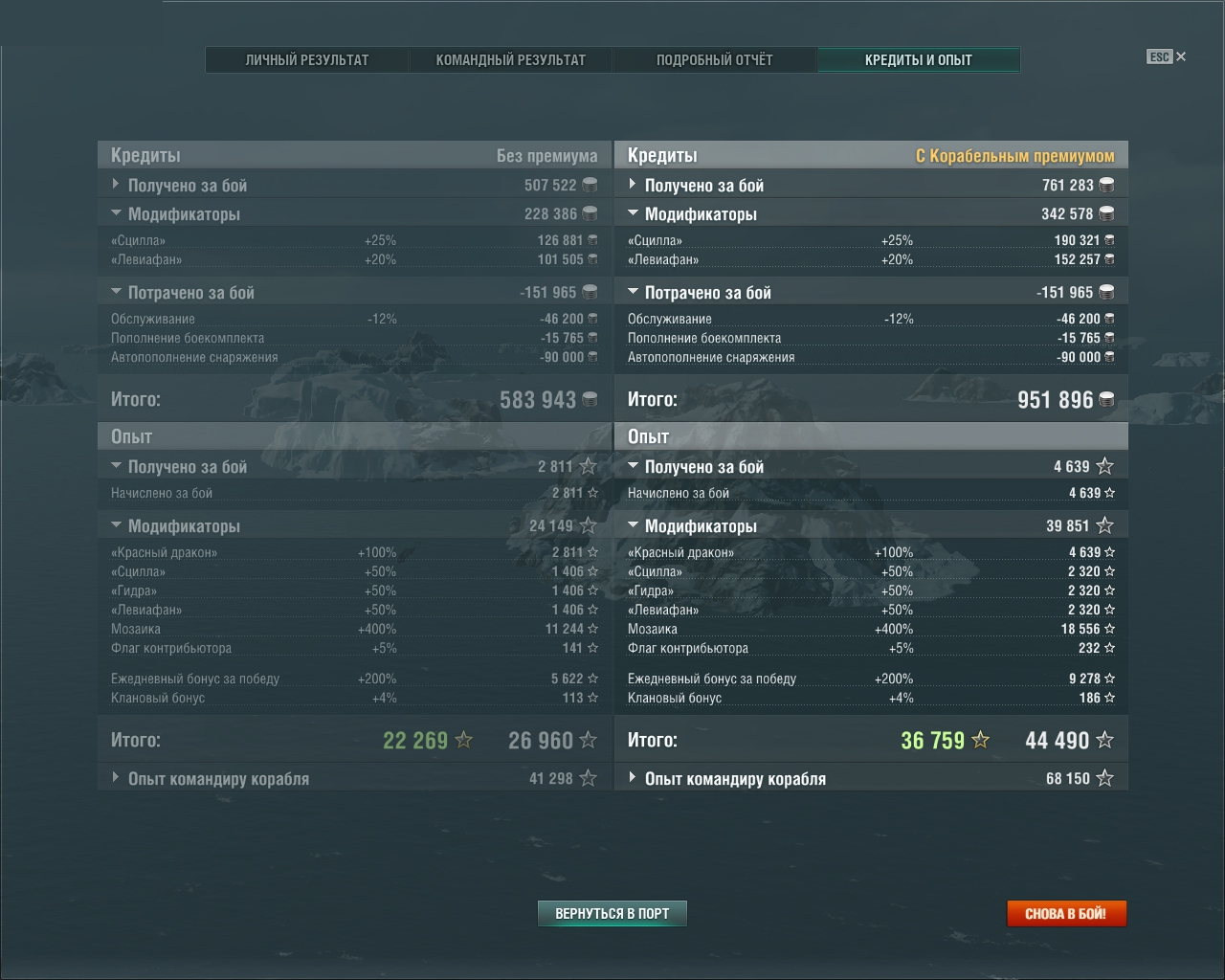Expand 'Опыт командиру корабля' in the premium panel
The image size is (1225, 980).
(x=633, y=778)
